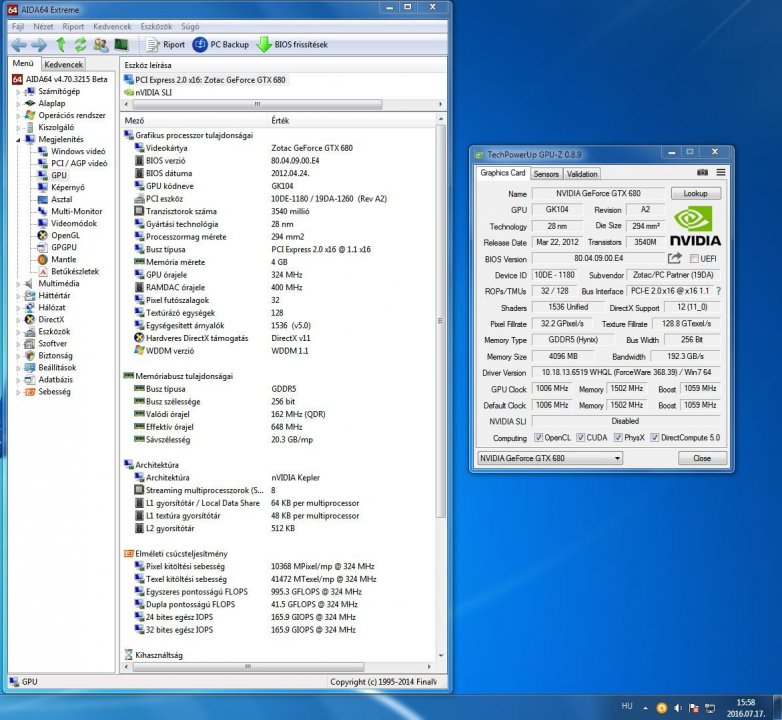Collapse the Megjelenítés tree node
The image size is (782, 720).
click(x=18, y=139)
